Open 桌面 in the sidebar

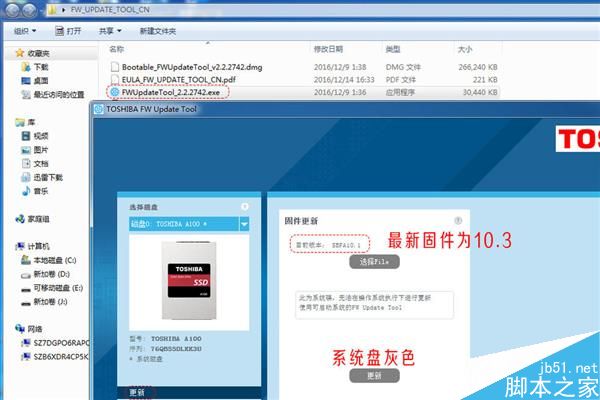pyautogui.click(x=35, y=81)
